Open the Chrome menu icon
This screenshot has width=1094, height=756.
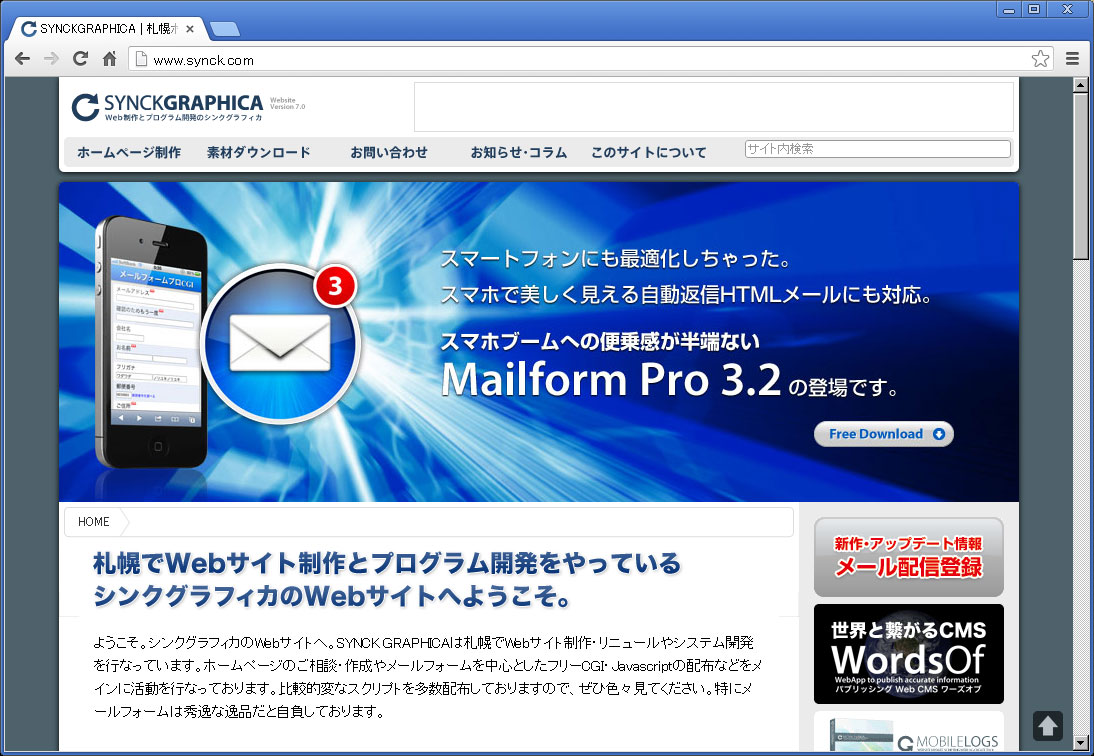(1072, 59)
